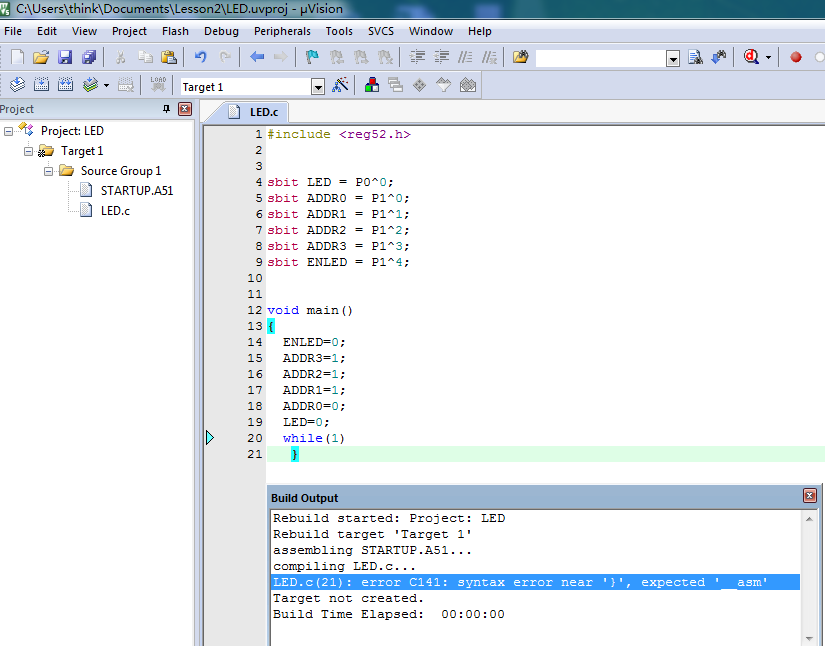This screenshot has width=825, height=646.
Task: Click the Incremental Find icon
Action: coord(719,57)
